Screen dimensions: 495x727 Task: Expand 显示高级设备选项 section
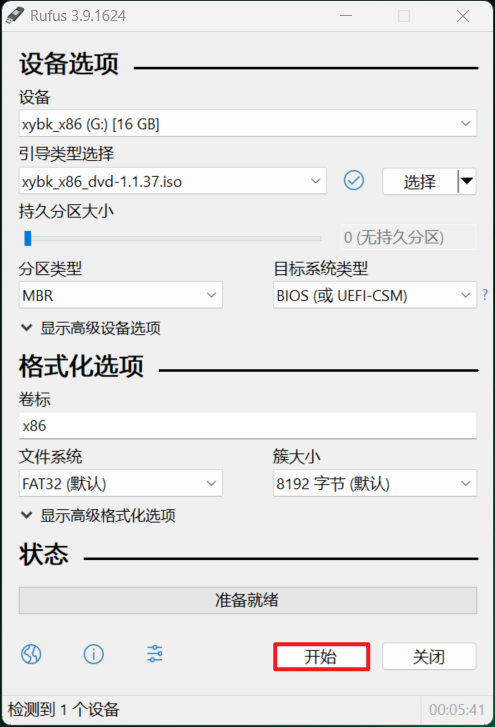coord(91,328)
